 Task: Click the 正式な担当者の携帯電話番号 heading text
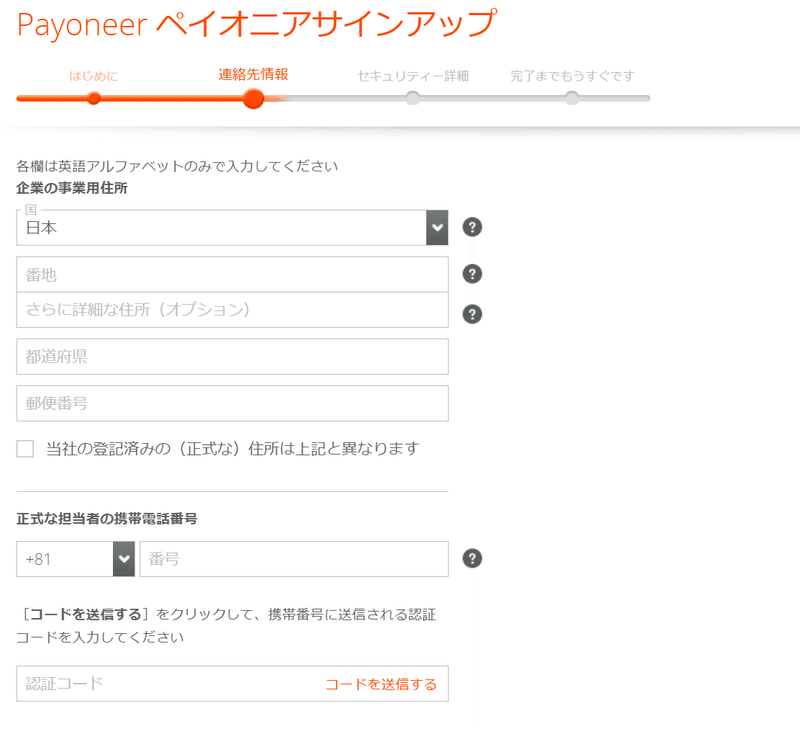(107, 519)
